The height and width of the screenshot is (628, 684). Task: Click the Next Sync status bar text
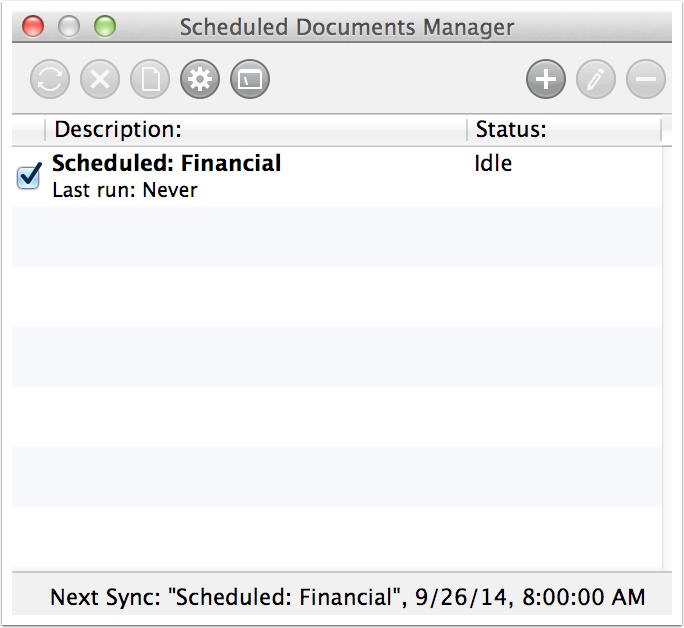pyautogui.click(x=348, y=598)
